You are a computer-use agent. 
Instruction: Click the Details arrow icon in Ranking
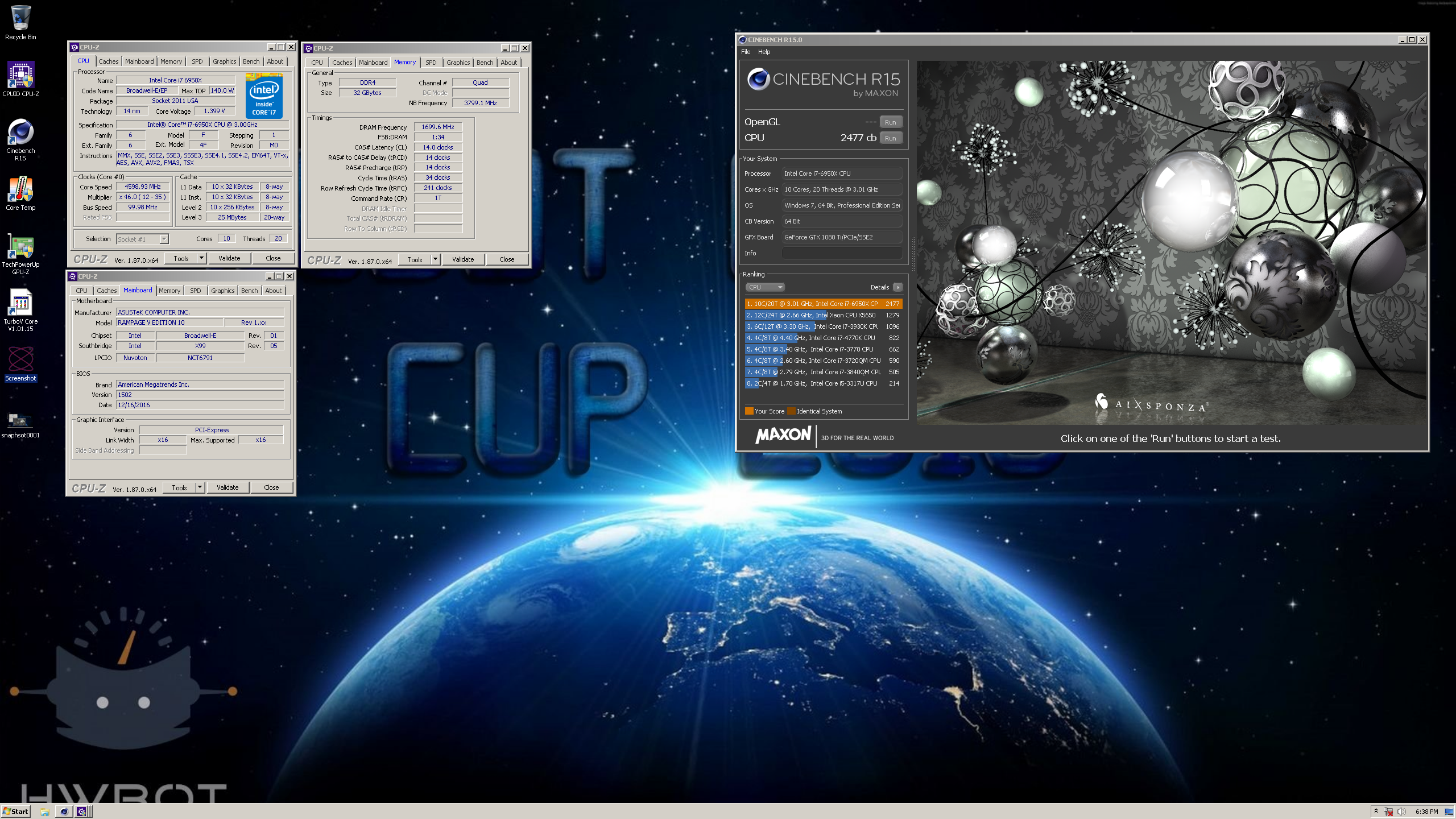(x=897, y=287)
